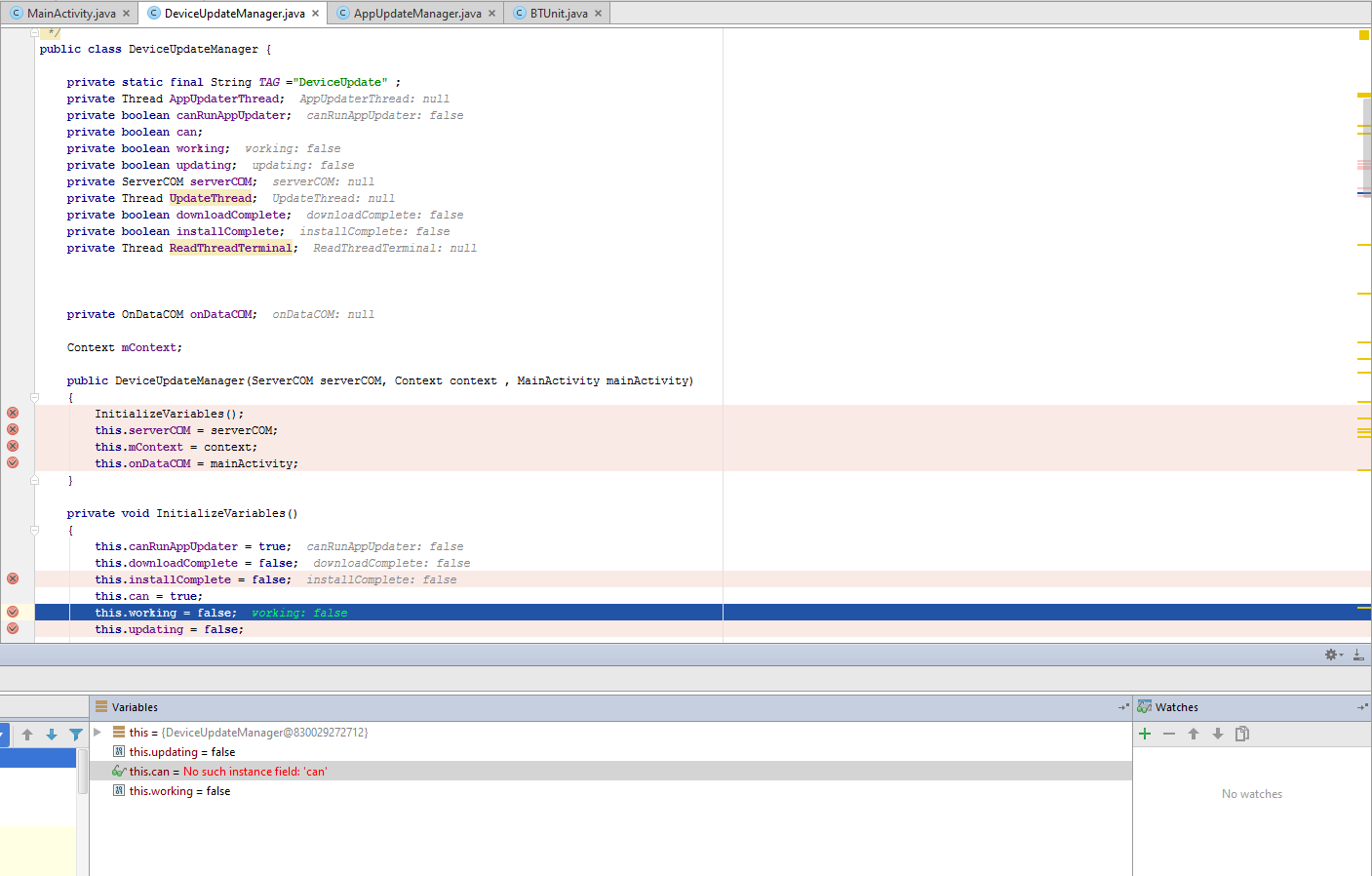This screenshot has width=1372, height=876.
Task: Click the class icon on MainActivity.java tab
Action: [17, 14]
